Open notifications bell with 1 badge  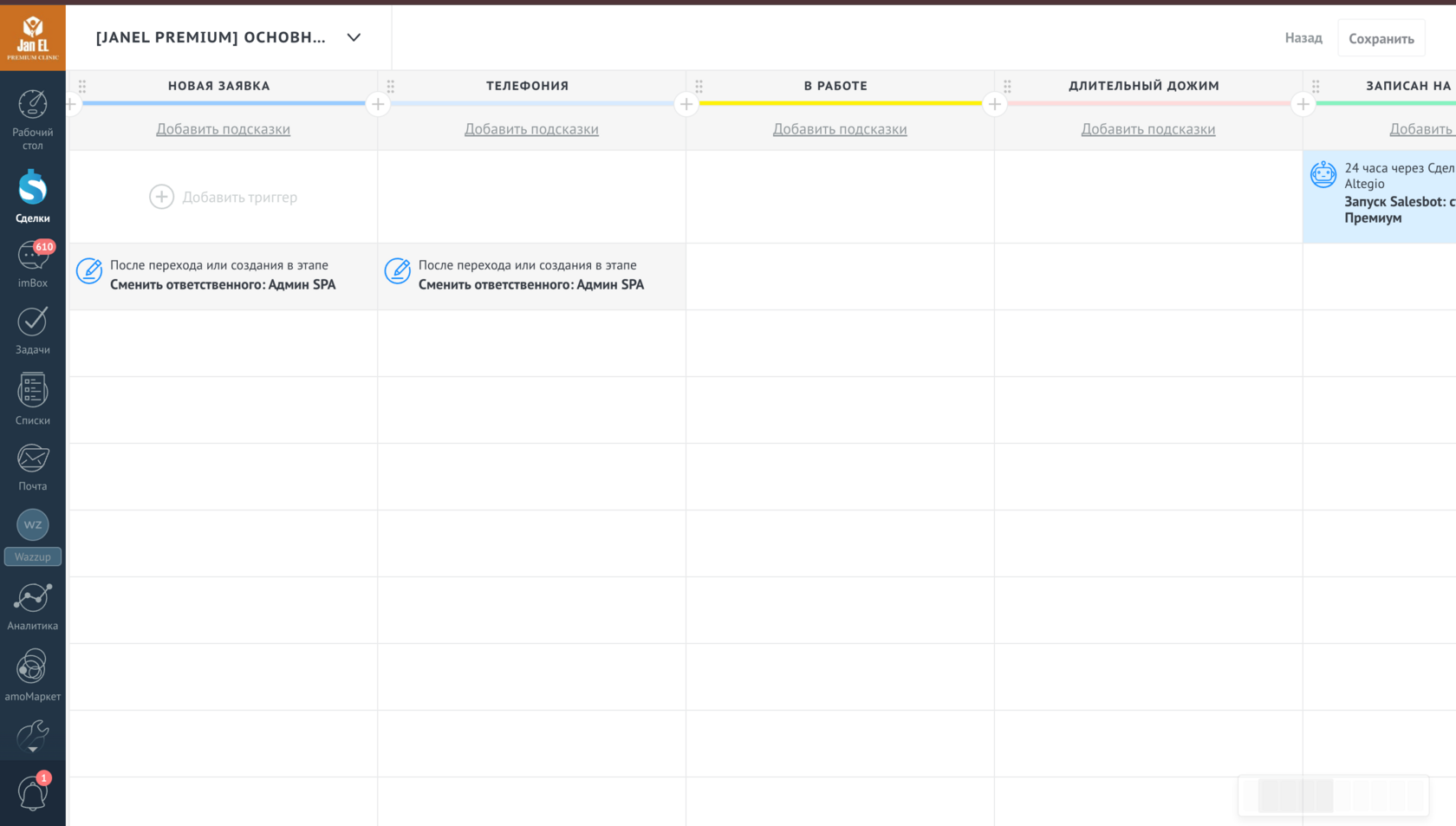point(33,793)
